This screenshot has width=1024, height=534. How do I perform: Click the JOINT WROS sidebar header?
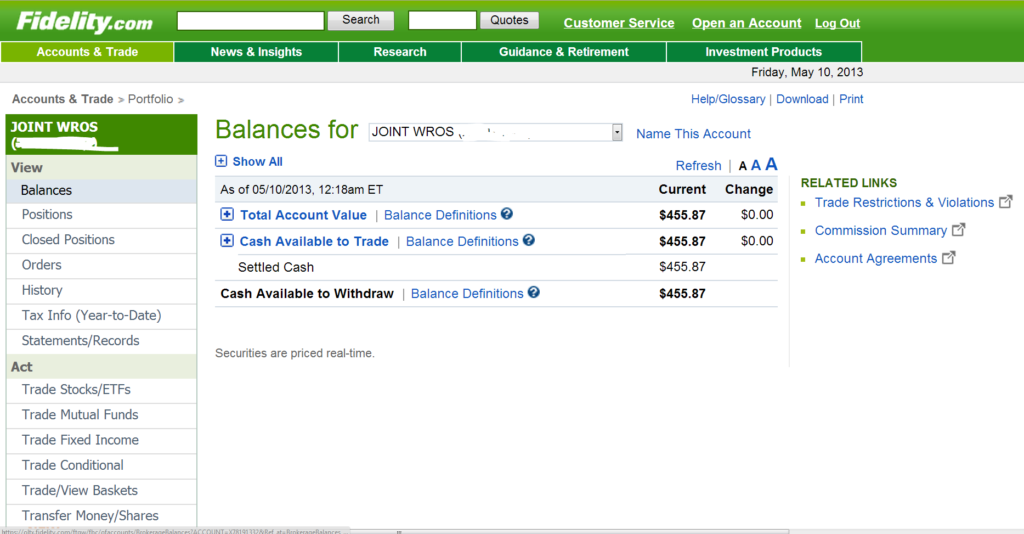click(101, 134)
